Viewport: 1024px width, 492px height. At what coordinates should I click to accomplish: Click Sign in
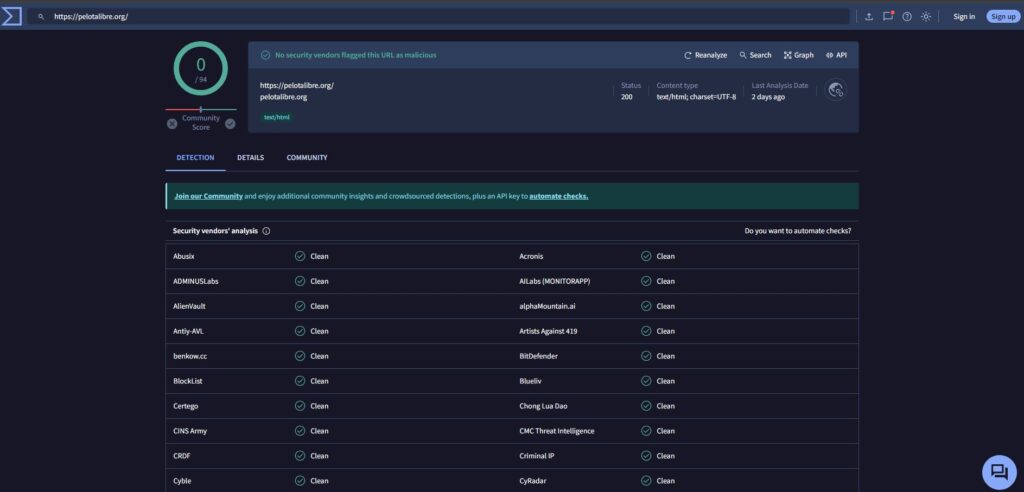point(964,16)
